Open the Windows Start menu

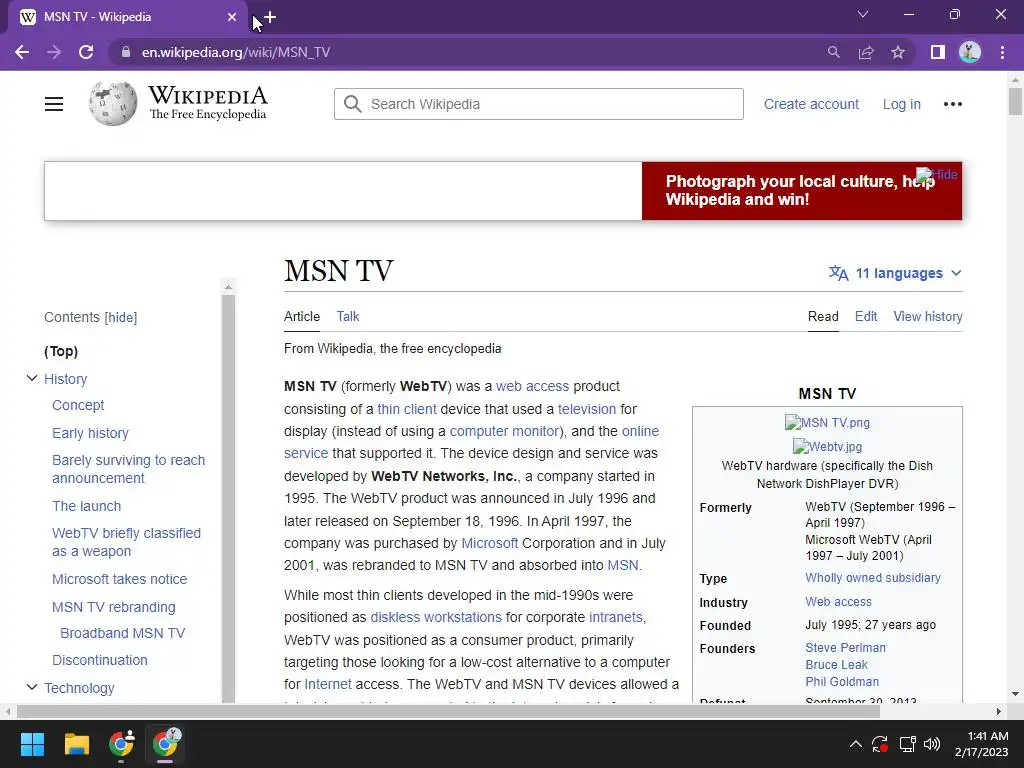[x=32, y=744]
